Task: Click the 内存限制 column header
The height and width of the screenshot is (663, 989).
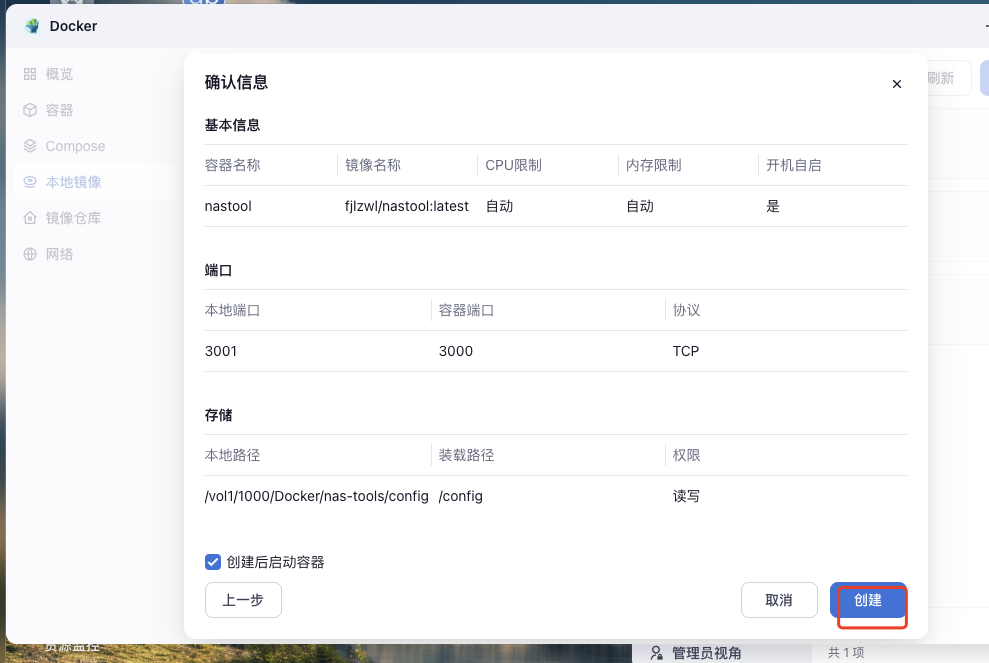Action: tap(653, 165)
